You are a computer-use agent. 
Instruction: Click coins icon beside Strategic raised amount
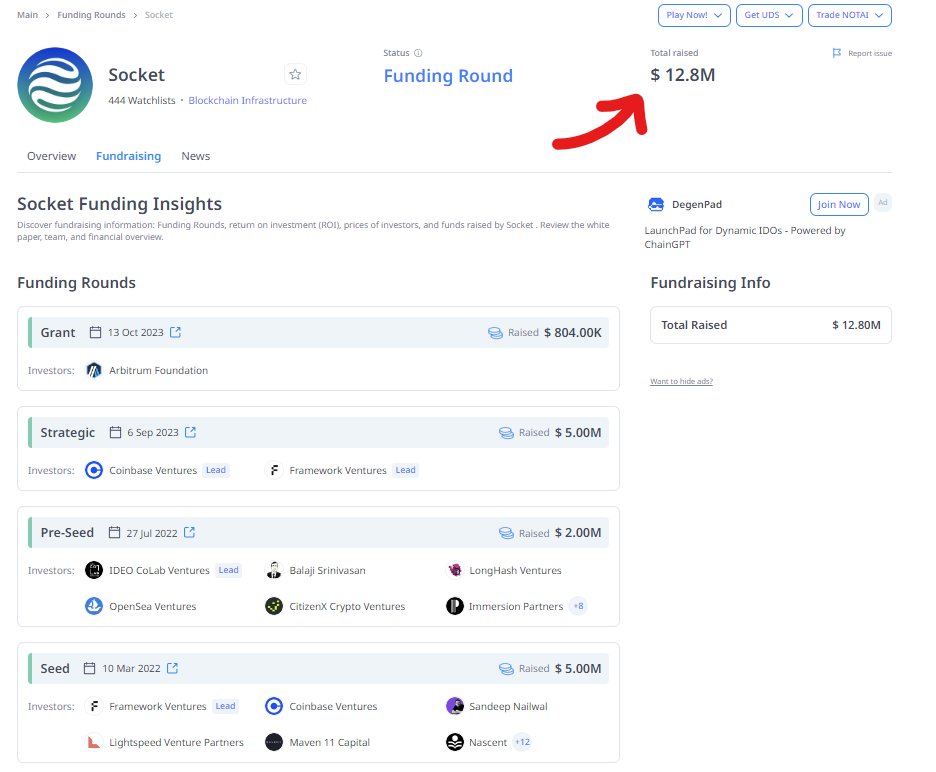coord(506,433)
